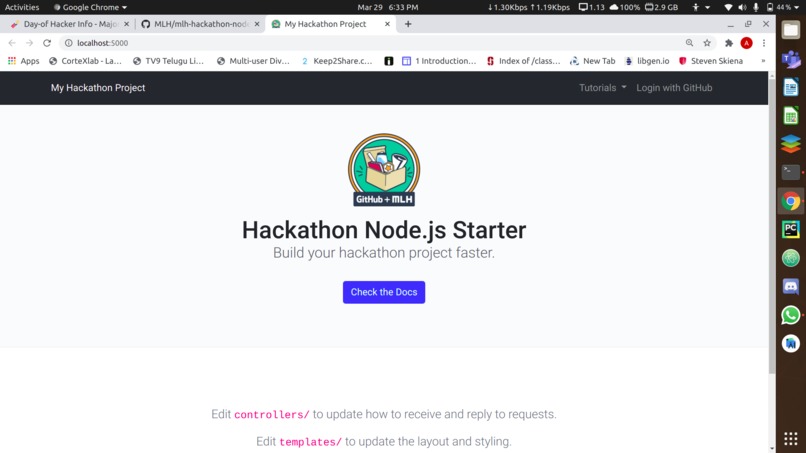Close the MLH/mlh-hackathon-node tab
The image size is (806, 453).
click(x=257, y=24)
